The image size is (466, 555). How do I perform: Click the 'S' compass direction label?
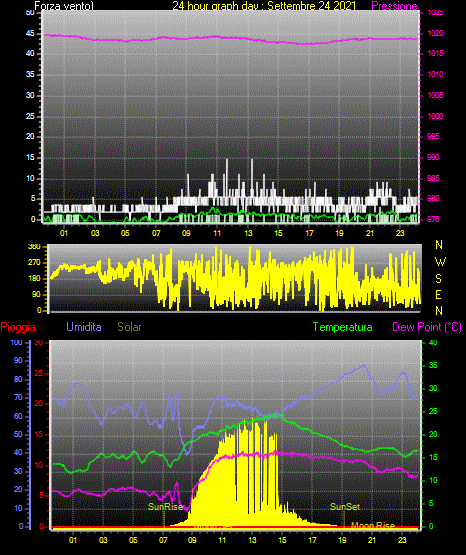438,279
